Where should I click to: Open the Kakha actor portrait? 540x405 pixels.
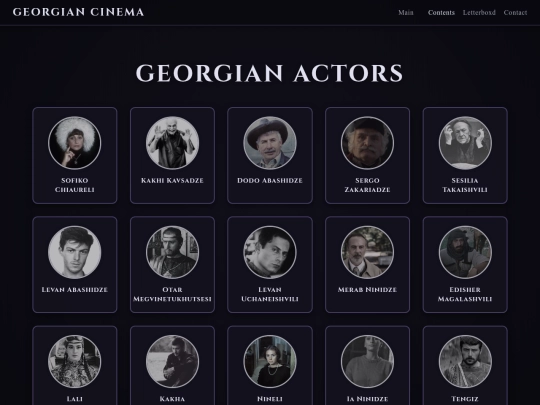click(x=172, y=362)
